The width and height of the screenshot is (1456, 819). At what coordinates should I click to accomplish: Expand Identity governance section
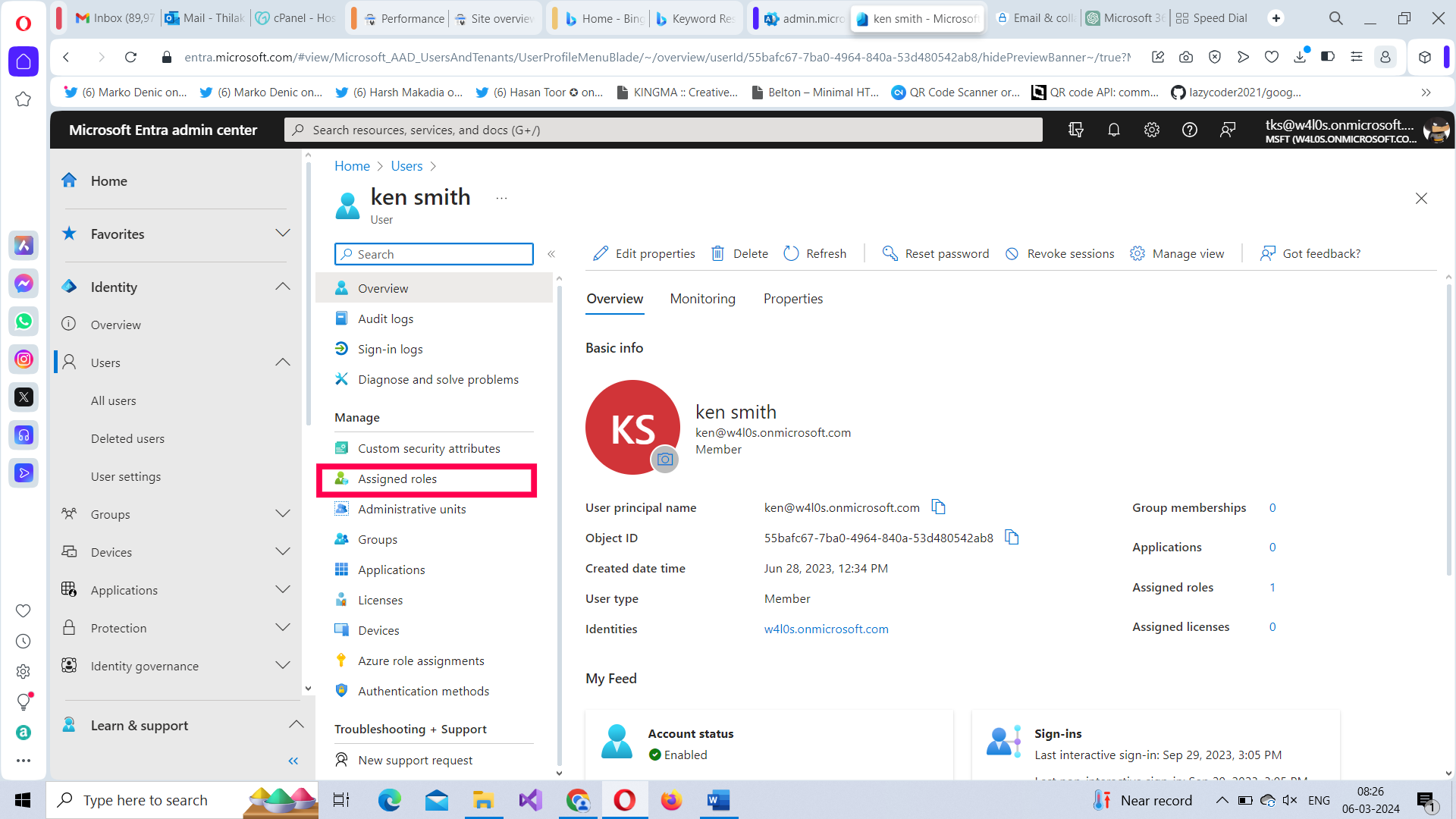[283, 666]
